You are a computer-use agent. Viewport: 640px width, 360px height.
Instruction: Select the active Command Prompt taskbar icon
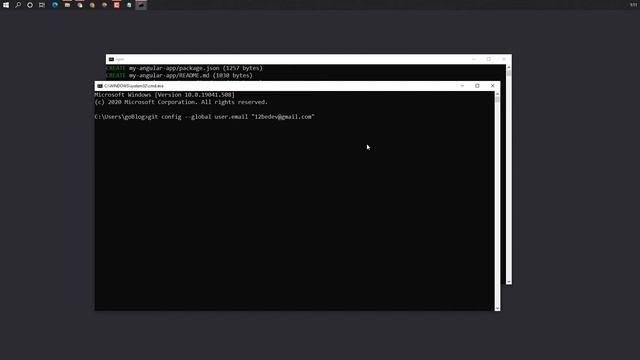141,5
